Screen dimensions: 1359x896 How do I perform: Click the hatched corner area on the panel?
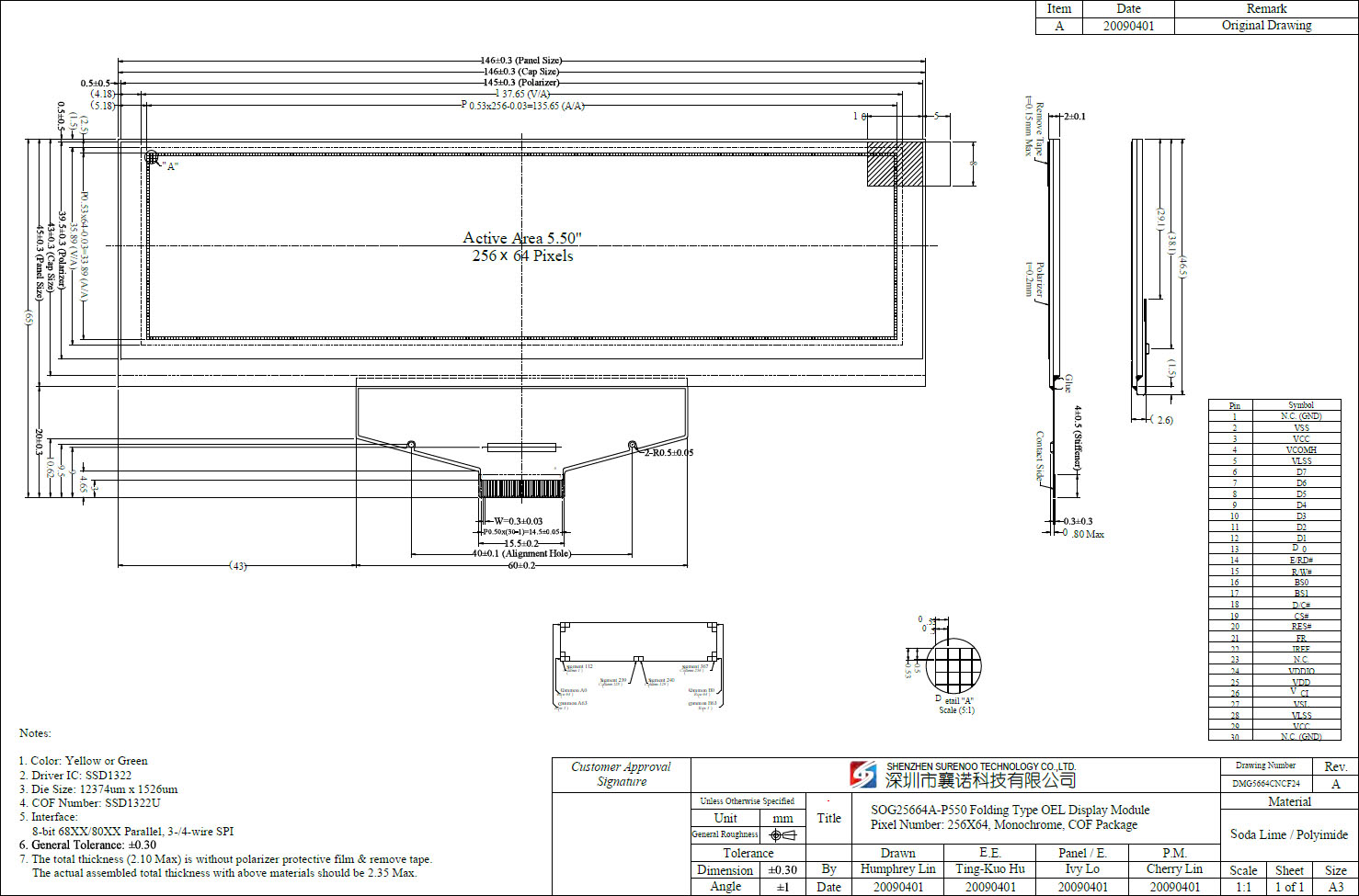click(896, 164)
